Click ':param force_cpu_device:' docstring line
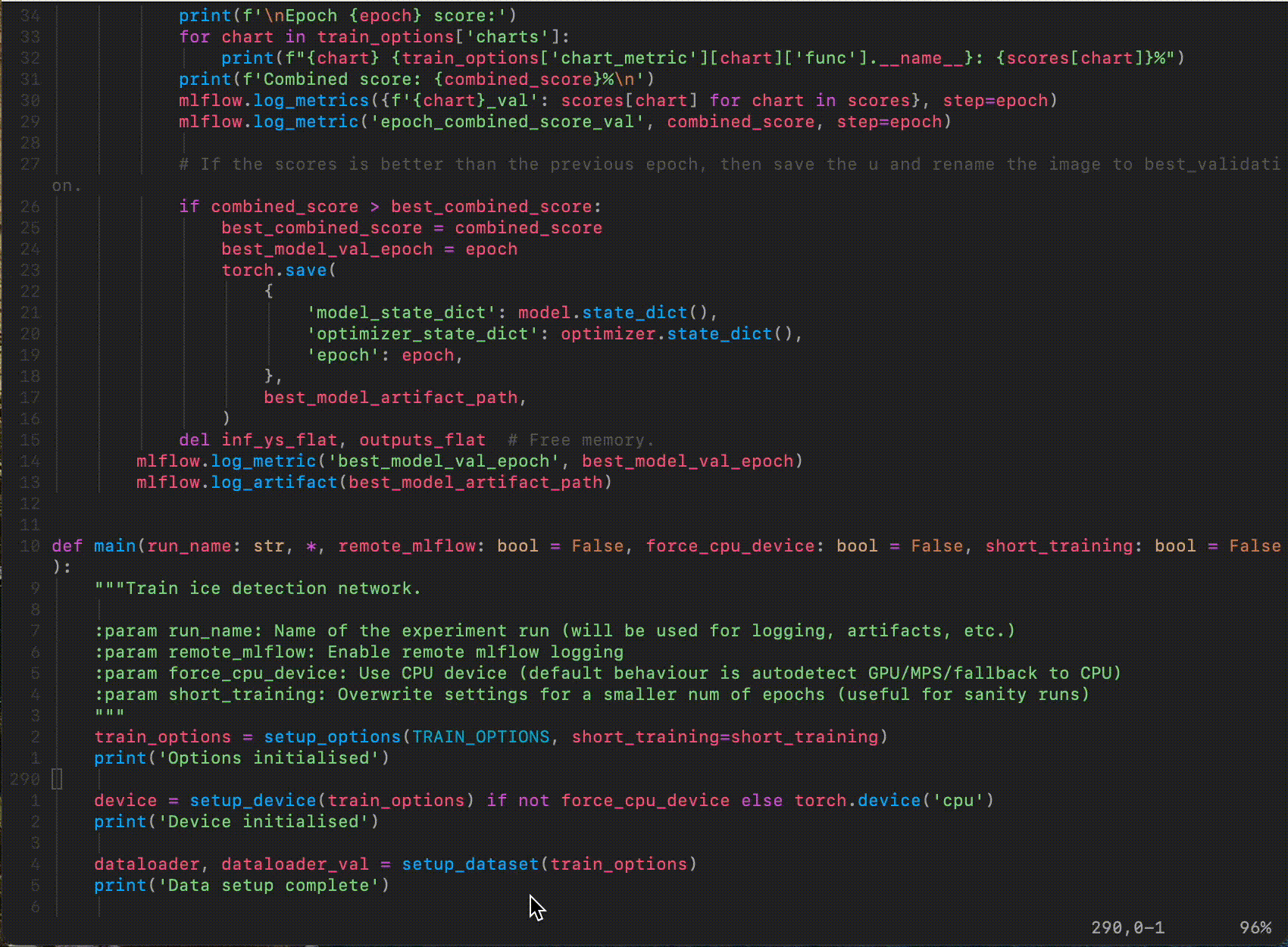The width and height of the screenshot is (1288, 947). [607, 674]
